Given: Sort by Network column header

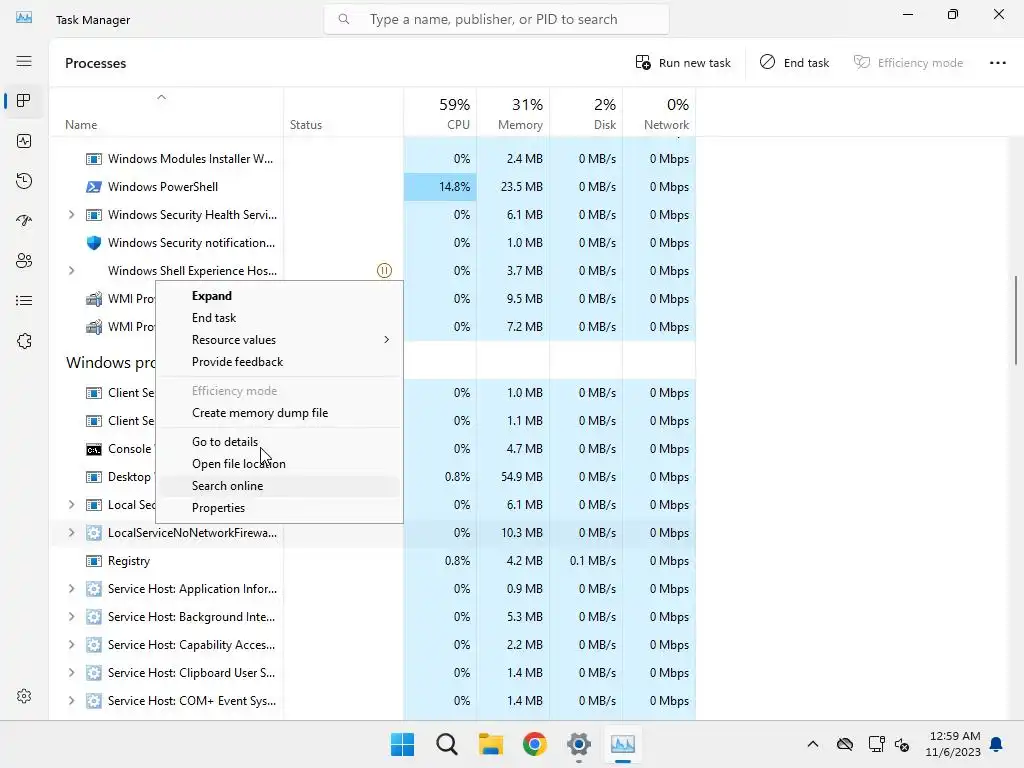Looking at the screenshot, I should [660, 112].
